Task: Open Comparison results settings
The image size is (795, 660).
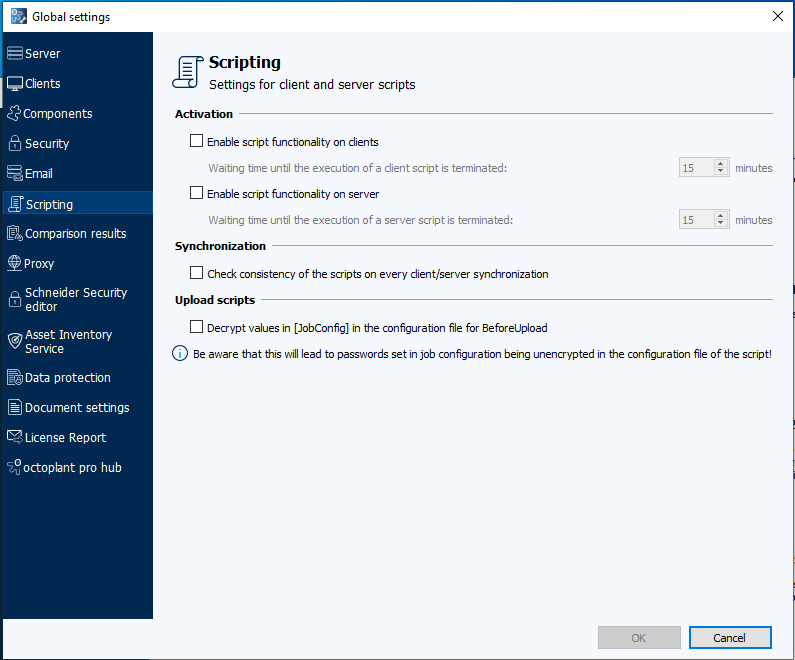Action: (x=78, y=234)
